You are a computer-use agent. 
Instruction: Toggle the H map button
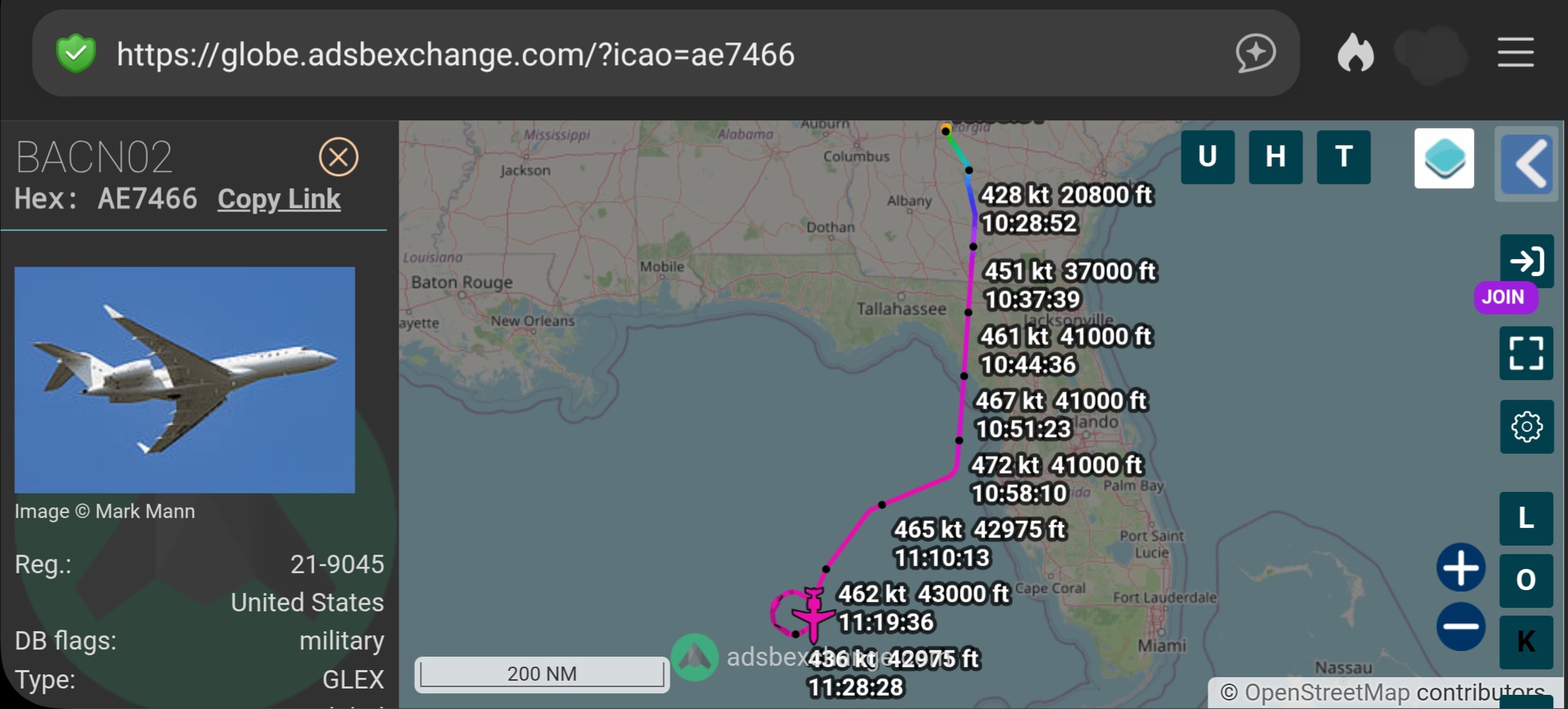1276,157
